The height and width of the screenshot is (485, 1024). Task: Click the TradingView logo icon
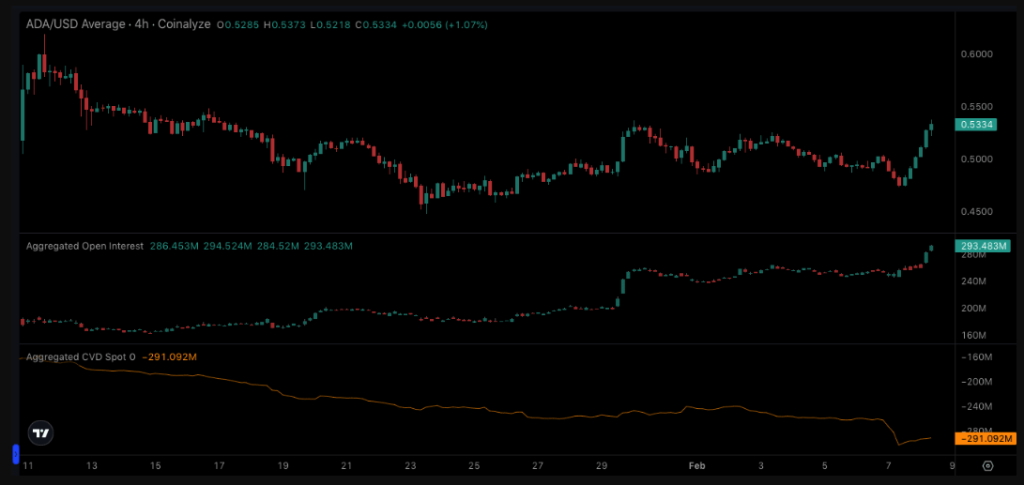[x=41, y=433]
